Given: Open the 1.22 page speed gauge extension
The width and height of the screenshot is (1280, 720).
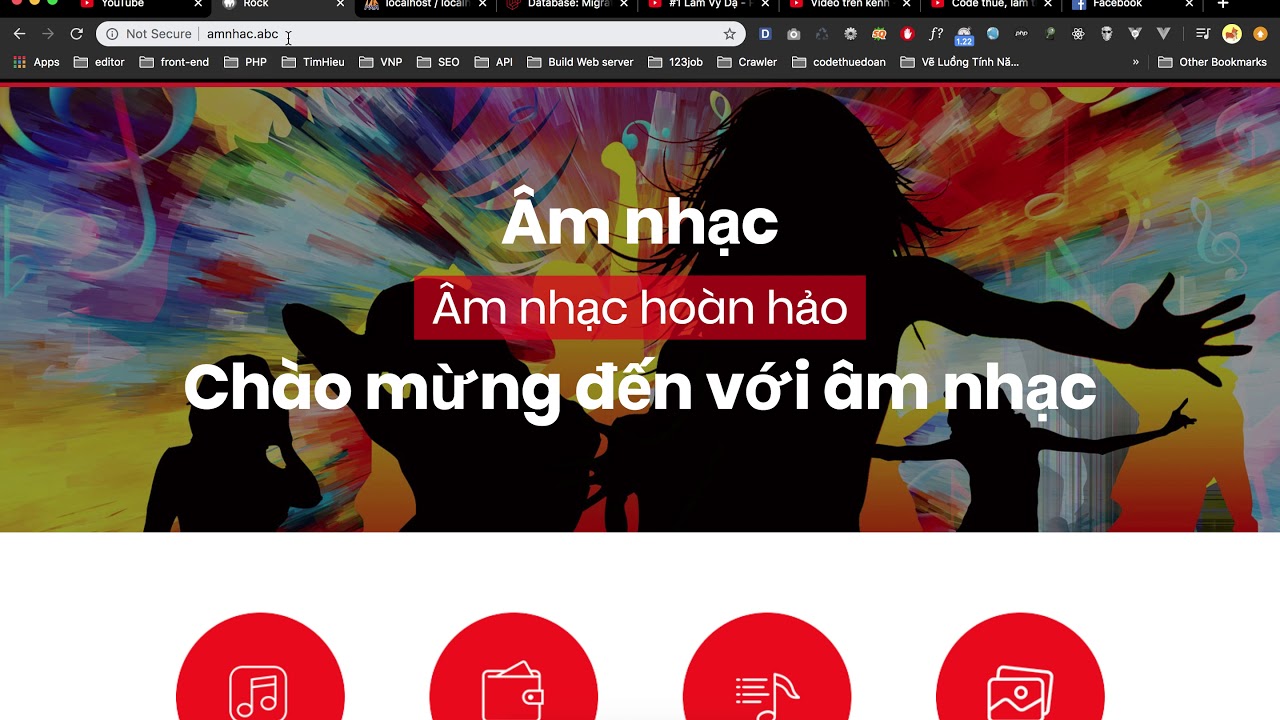Looking at the screenshot, I should [964, 36].
